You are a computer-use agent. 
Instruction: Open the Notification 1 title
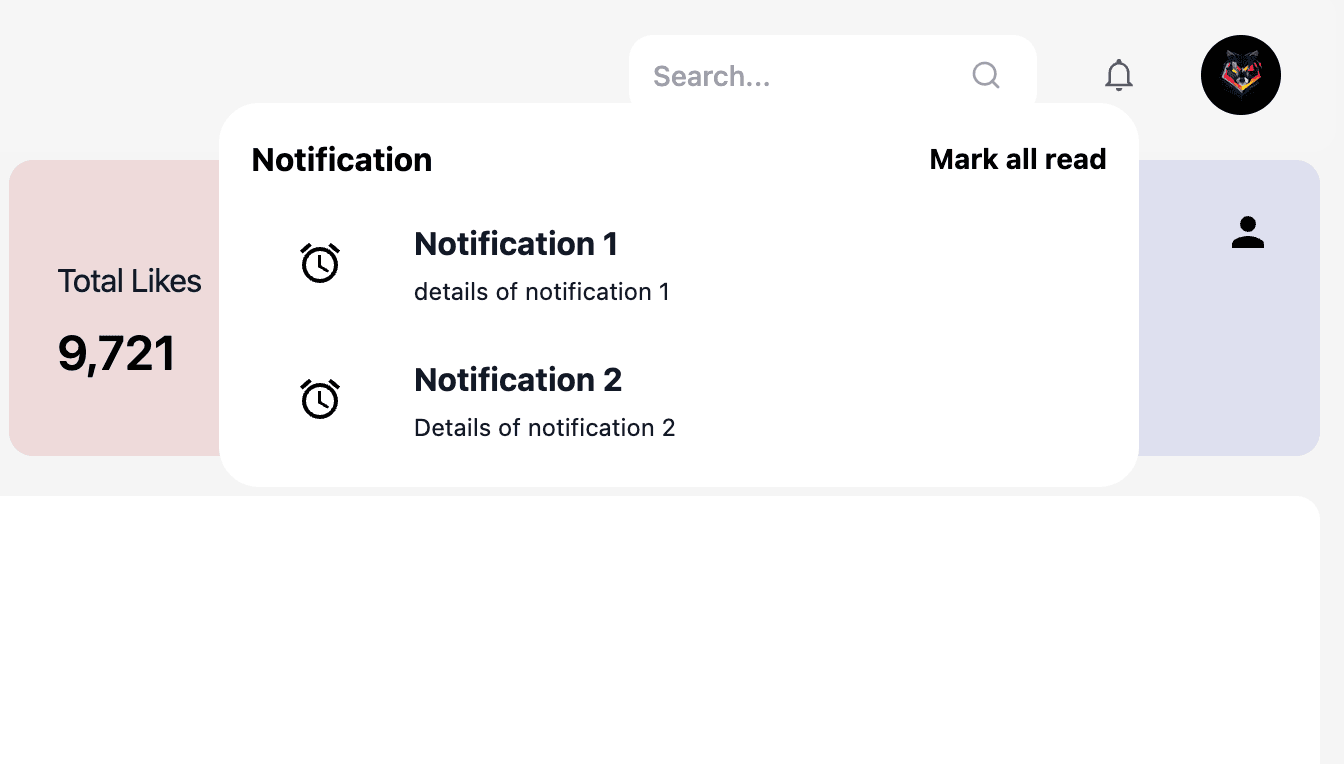(x=516, y=244)
